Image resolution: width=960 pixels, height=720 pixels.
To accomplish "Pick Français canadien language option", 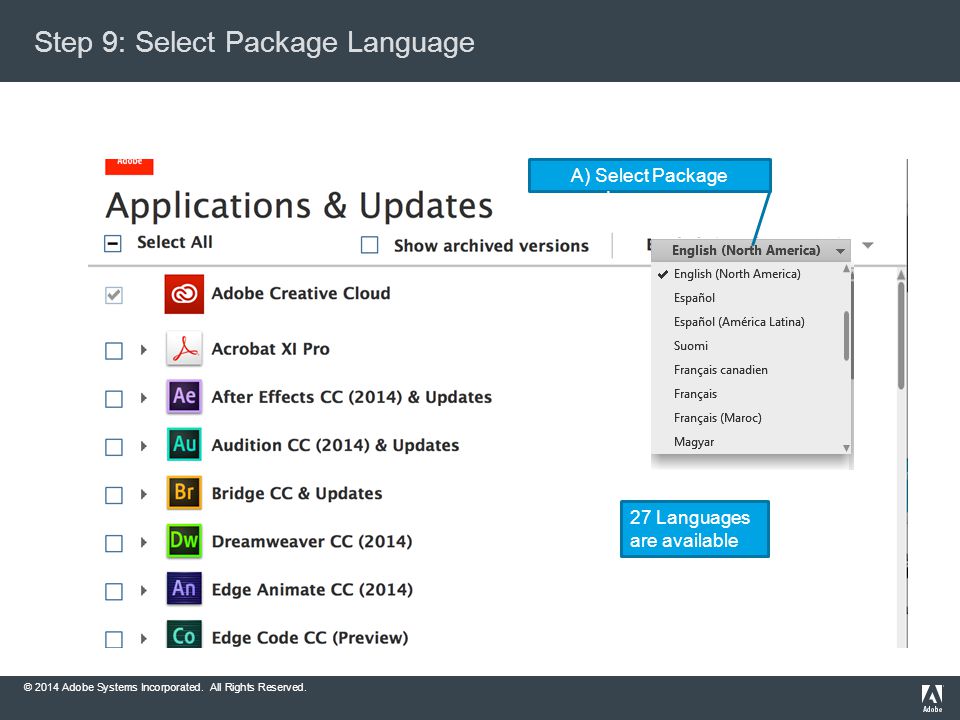I will [x=721, y=370].
